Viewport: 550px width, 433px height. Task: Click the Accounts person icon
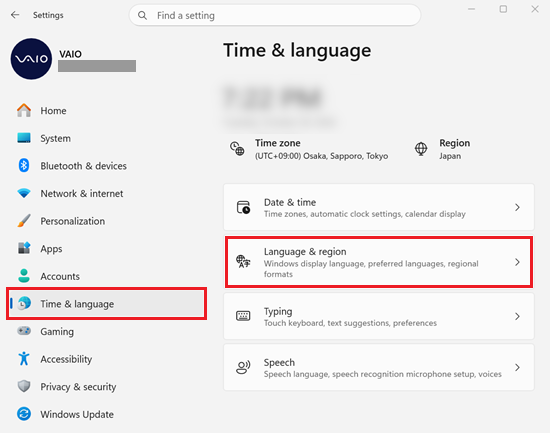click(x=24, y=276)
